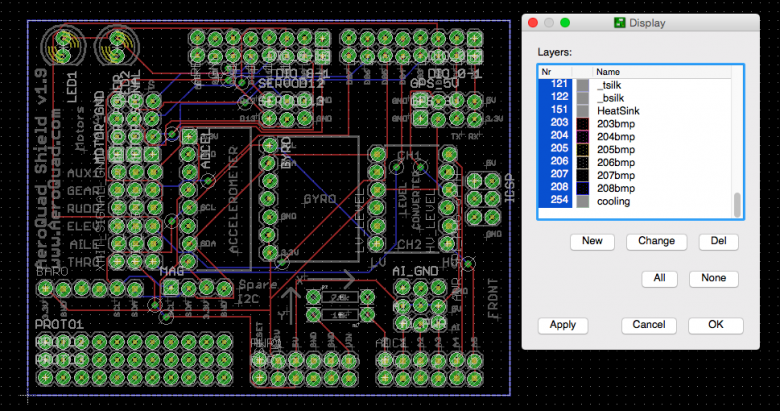The height and width of the screenshot is (411, 780).
Task: Apply the layer display settings
Action: [563, 325]
